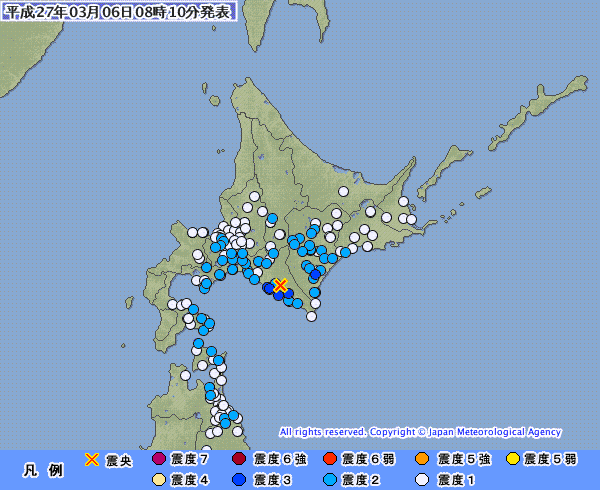Click the epicenter X marker on the map
Viewport: 600px width, 490px height.
point(280,285)
